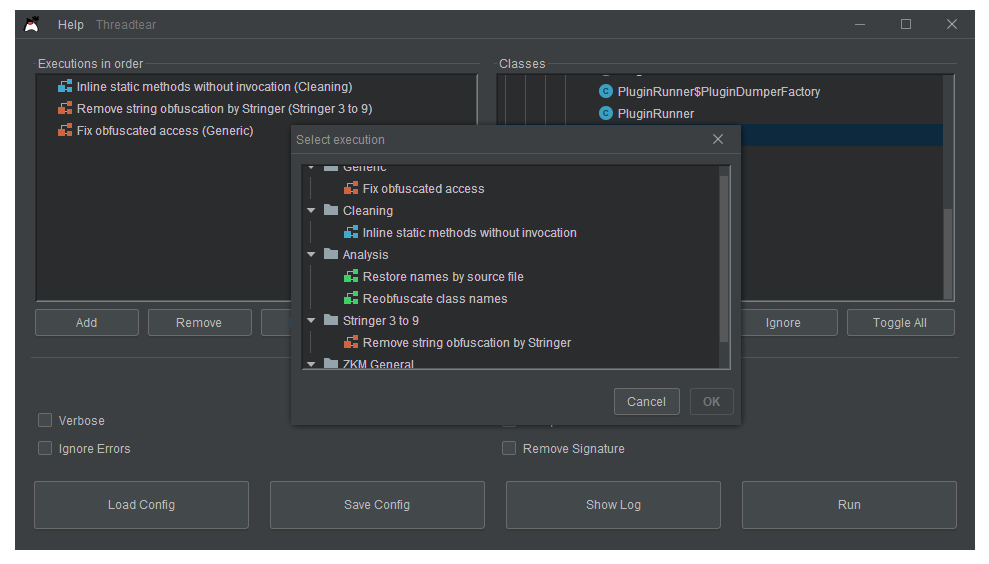Viewport: 989px width, 564px height.
Task: Select Inline static methods without invocation (Cleaning) execution
Action: [214, 86]
